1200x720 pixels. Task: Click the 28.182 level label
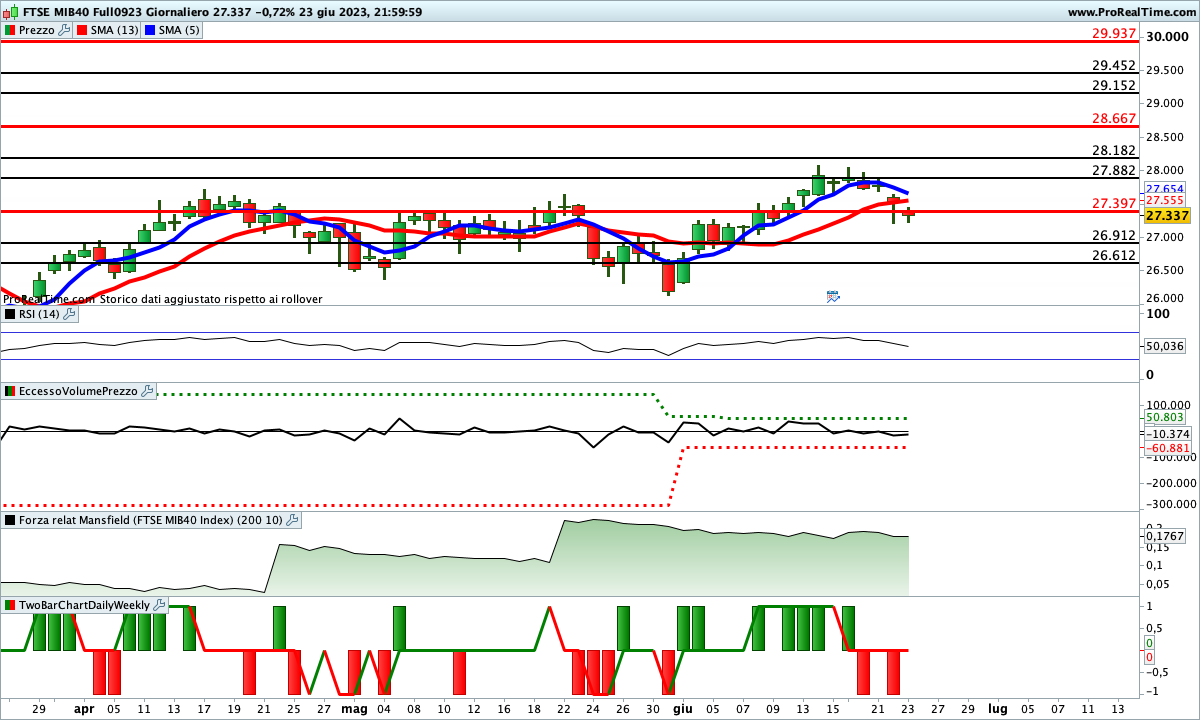1114,150
